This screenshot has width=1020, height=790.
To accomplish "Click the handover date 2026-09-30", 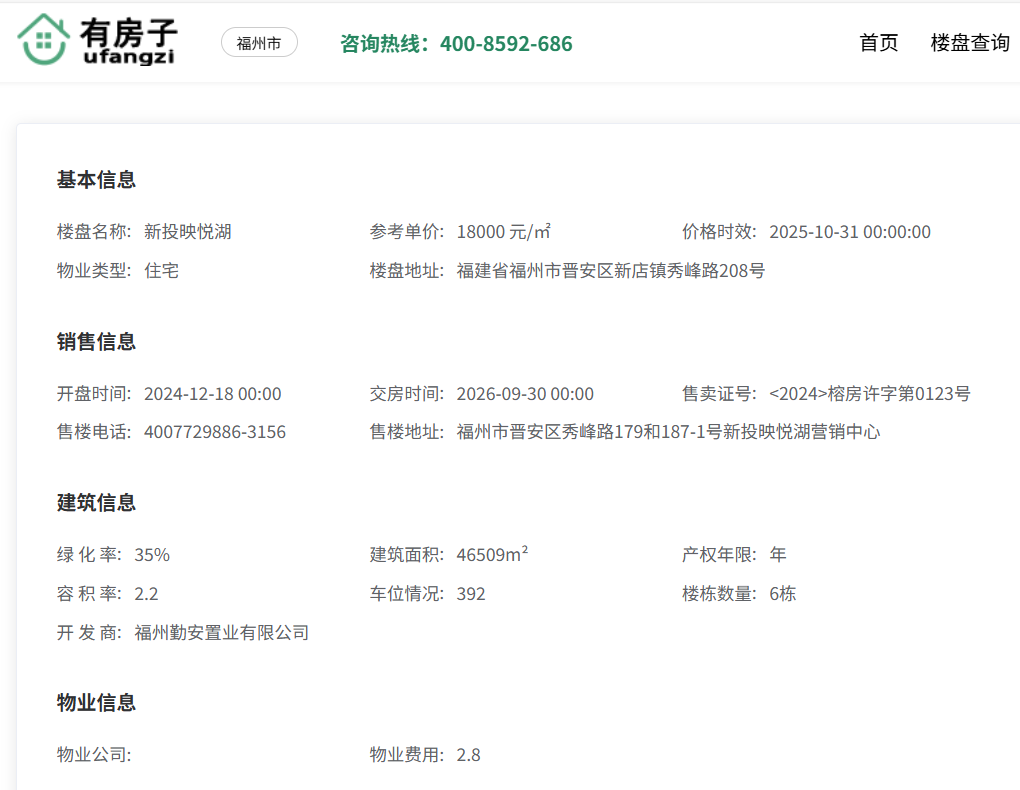I will pyautogui.click(x=525, y=394).
